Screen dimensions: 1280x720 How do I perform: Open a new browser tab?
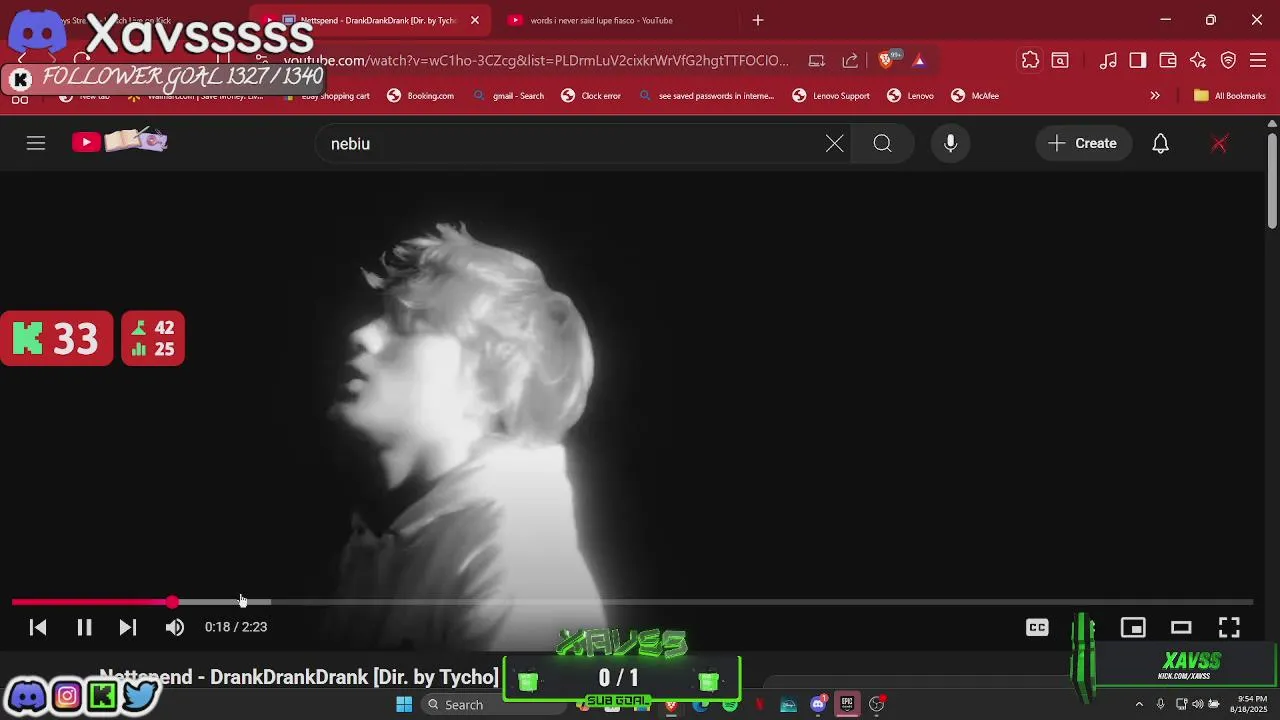[x=758, y=20]
